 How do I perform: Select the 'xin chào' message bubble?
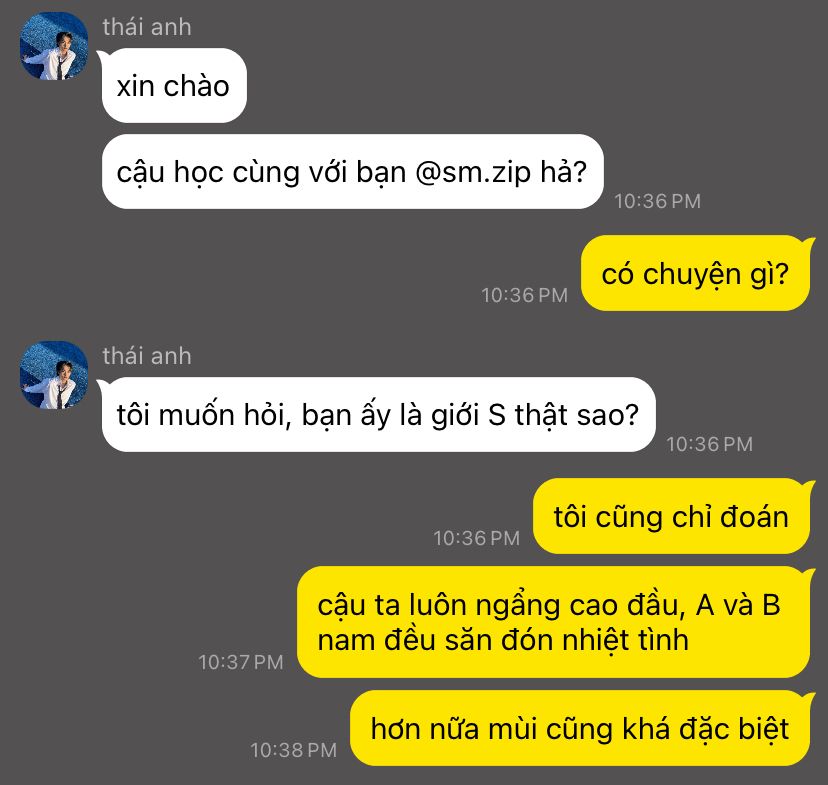(174, 86)
